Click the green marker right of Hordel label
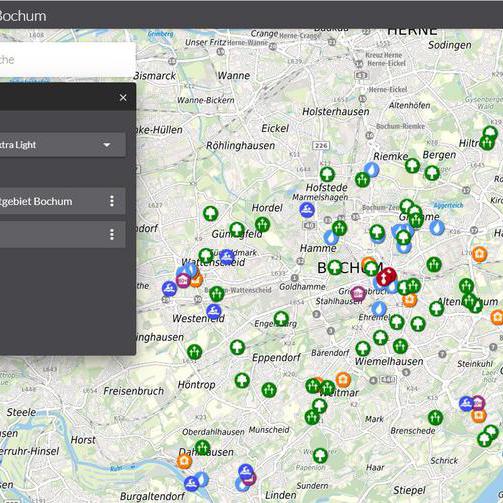 pyautogui.click(x=262, y=224)
